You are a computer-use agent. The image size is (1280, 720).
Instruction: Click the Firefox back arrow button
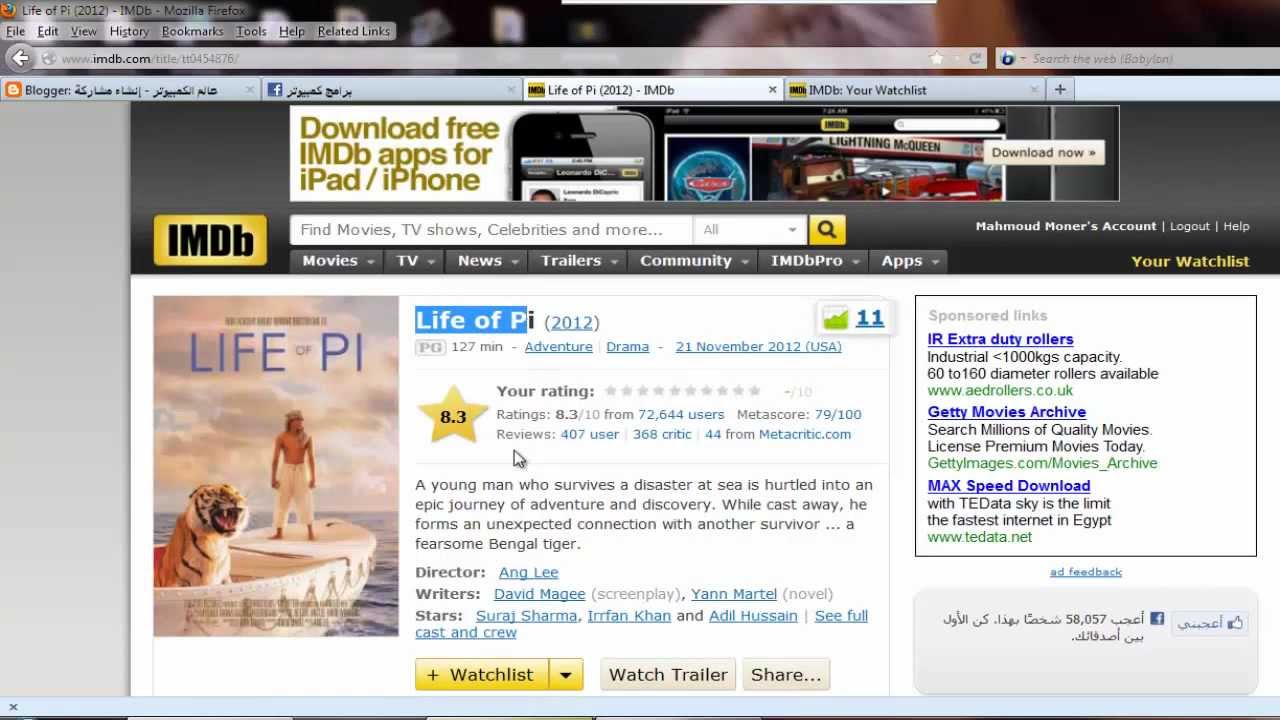pyautogui.click(x=20, y=58)
